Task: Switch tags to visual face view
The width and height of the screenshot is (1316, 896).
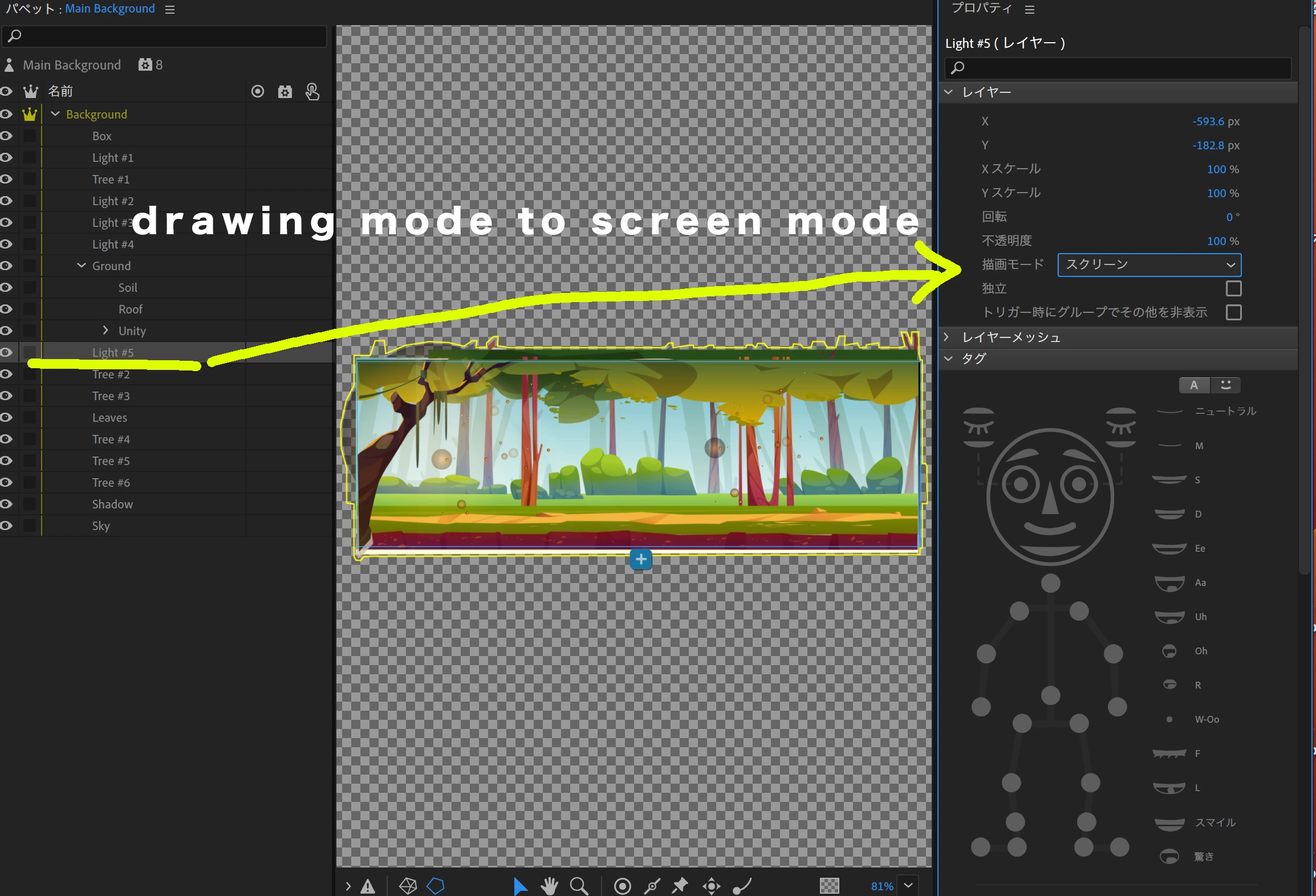Action: coord(1225,385)
